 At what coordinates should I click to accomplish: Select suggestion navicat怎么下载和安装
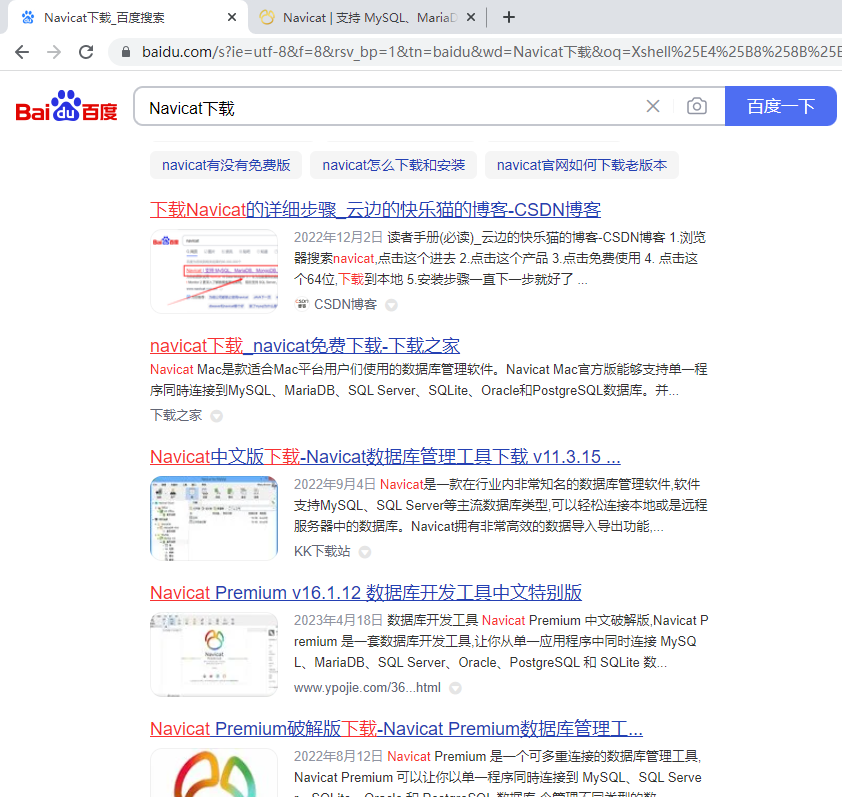pyautogui.click(x=393, y=165)
